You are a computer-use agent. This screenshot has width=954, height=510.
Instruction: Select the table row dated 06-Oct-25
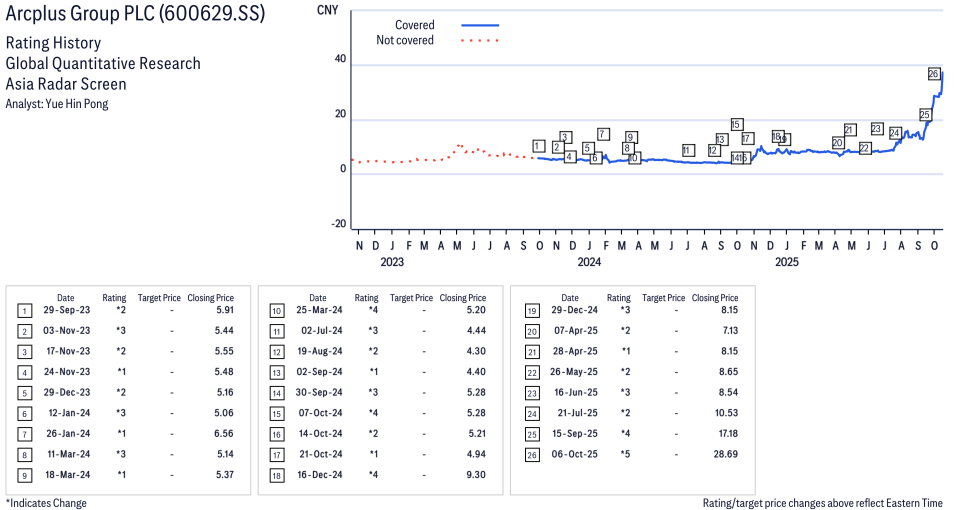pos(631,453)
